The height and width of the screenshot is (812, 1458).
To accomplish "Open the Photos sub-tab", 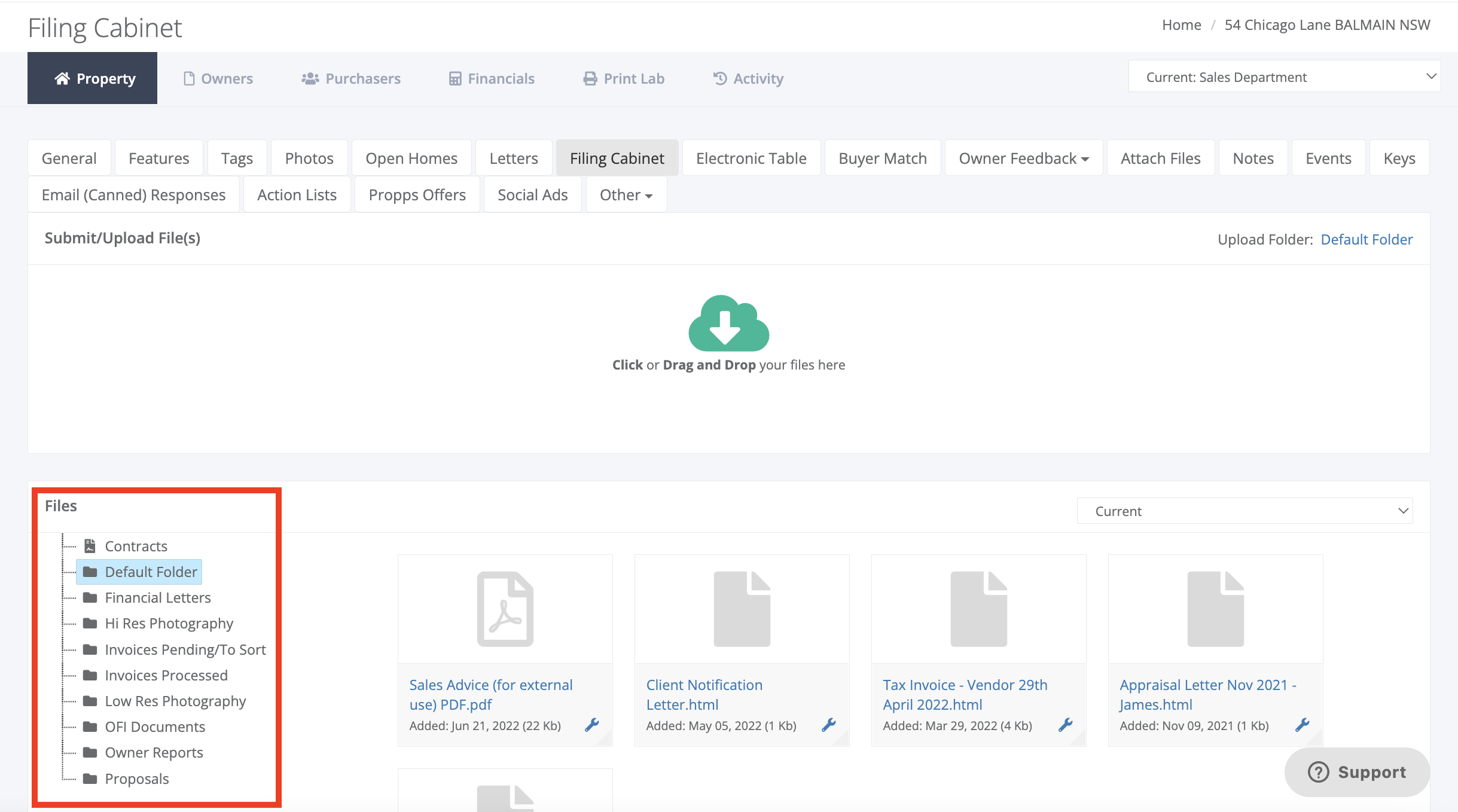I will click(x=309, y=158).
